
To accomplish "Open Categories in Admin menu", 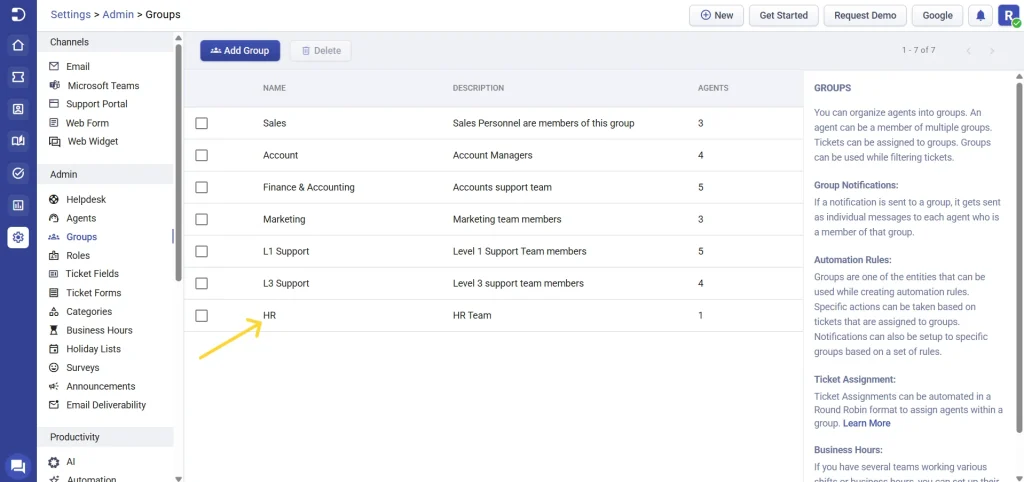I will [x=89, y=312].
